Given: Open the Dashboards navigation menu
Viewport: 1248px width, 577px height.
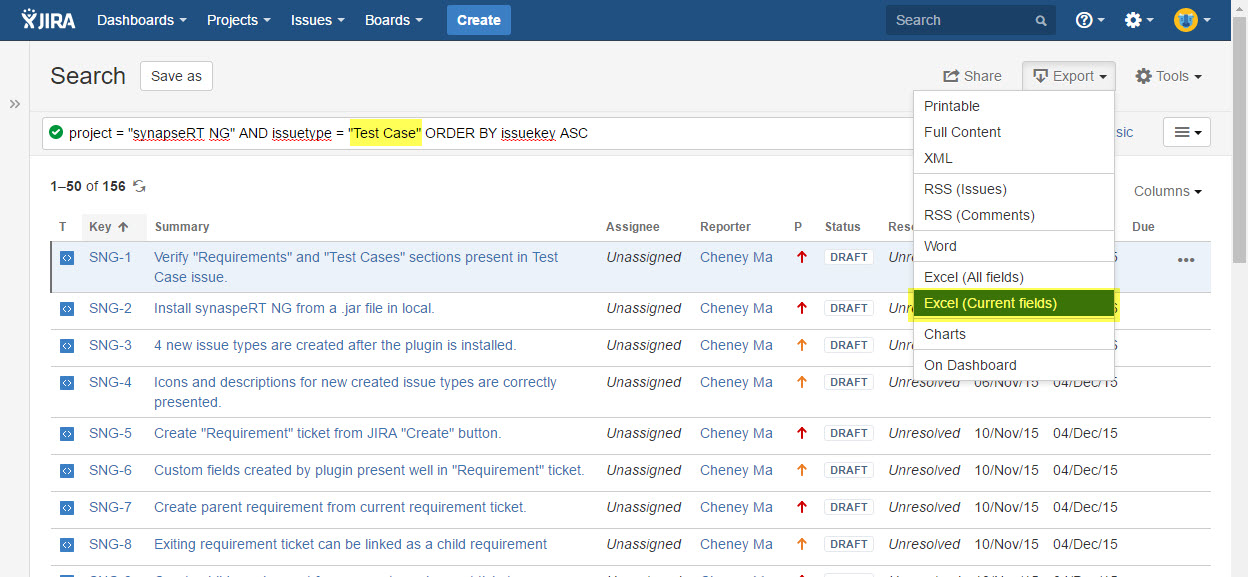Looking at the screenshot, I should click(141, 20).
